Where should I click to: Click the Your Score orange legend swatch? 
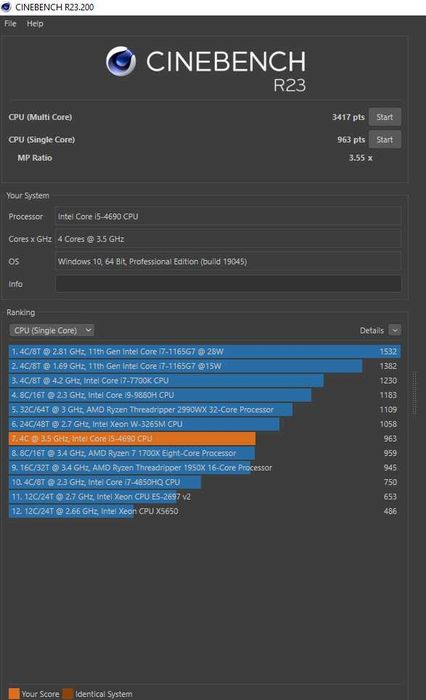14,693
